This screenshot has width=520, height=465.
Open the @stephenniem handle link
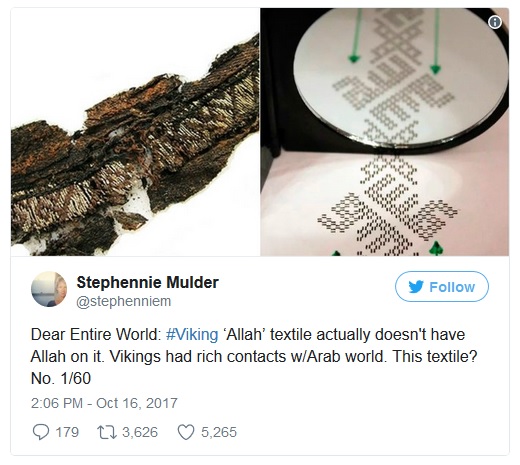124,301
